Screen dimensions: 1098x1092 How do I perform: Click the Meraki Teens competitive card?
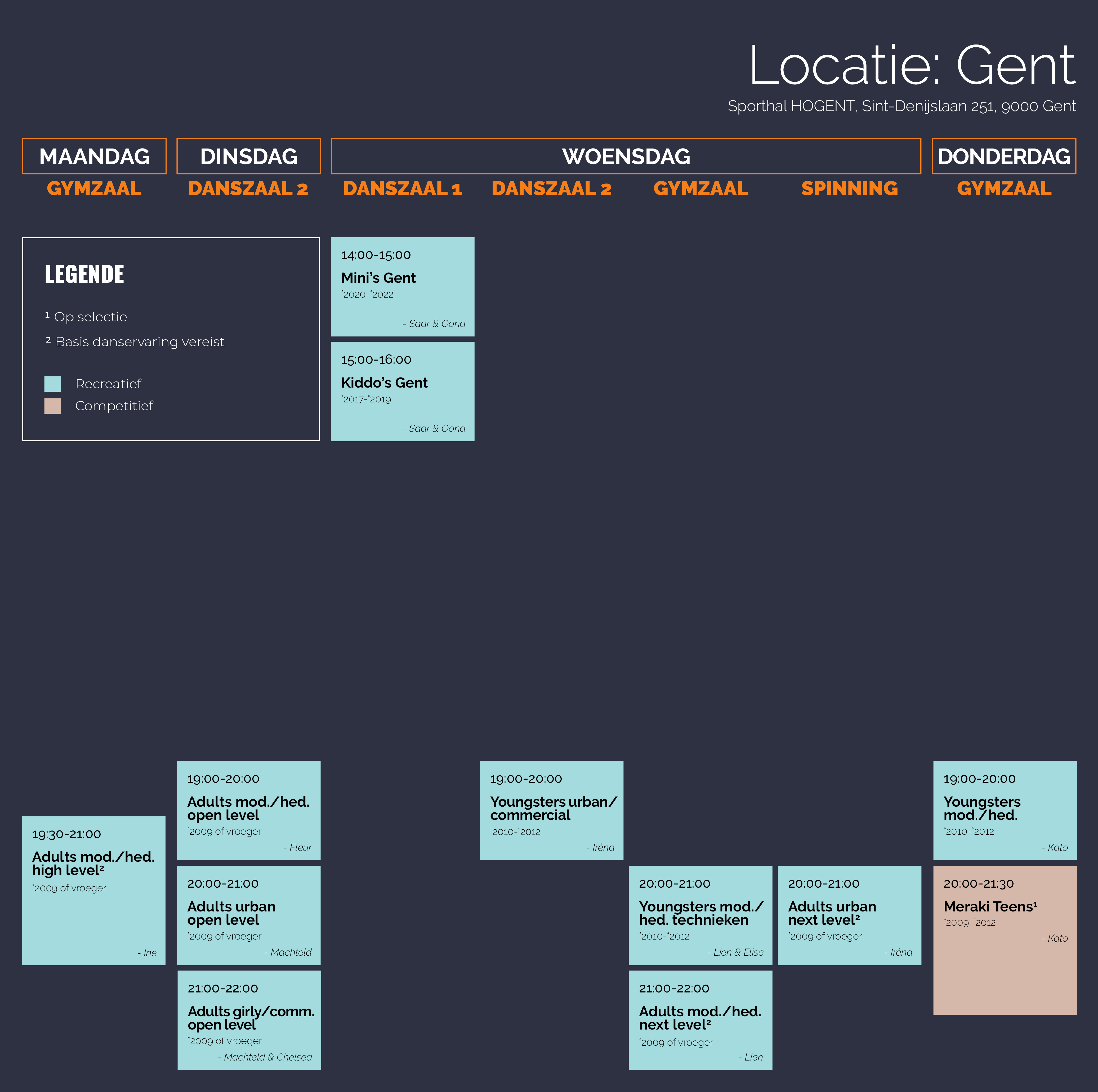click(1005, 940)
